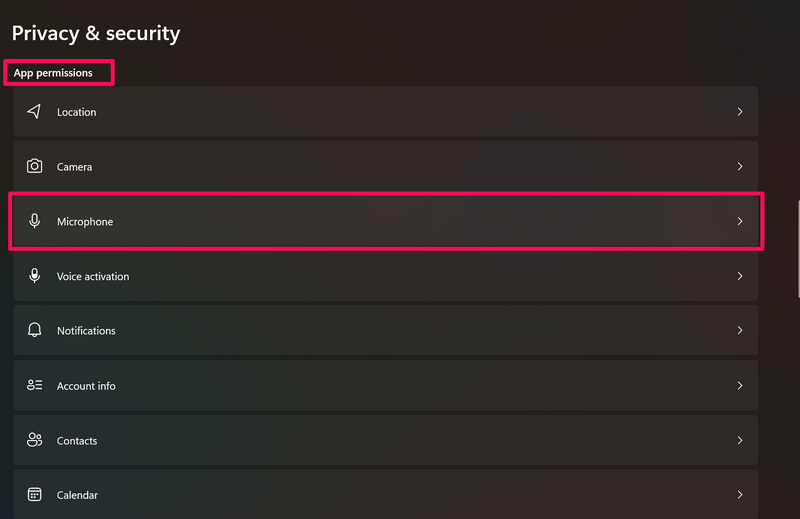Click the Voice activation microphone icon
Image resolution: width=800 pixels, height=519 pixels.
(x=35, y=276)
